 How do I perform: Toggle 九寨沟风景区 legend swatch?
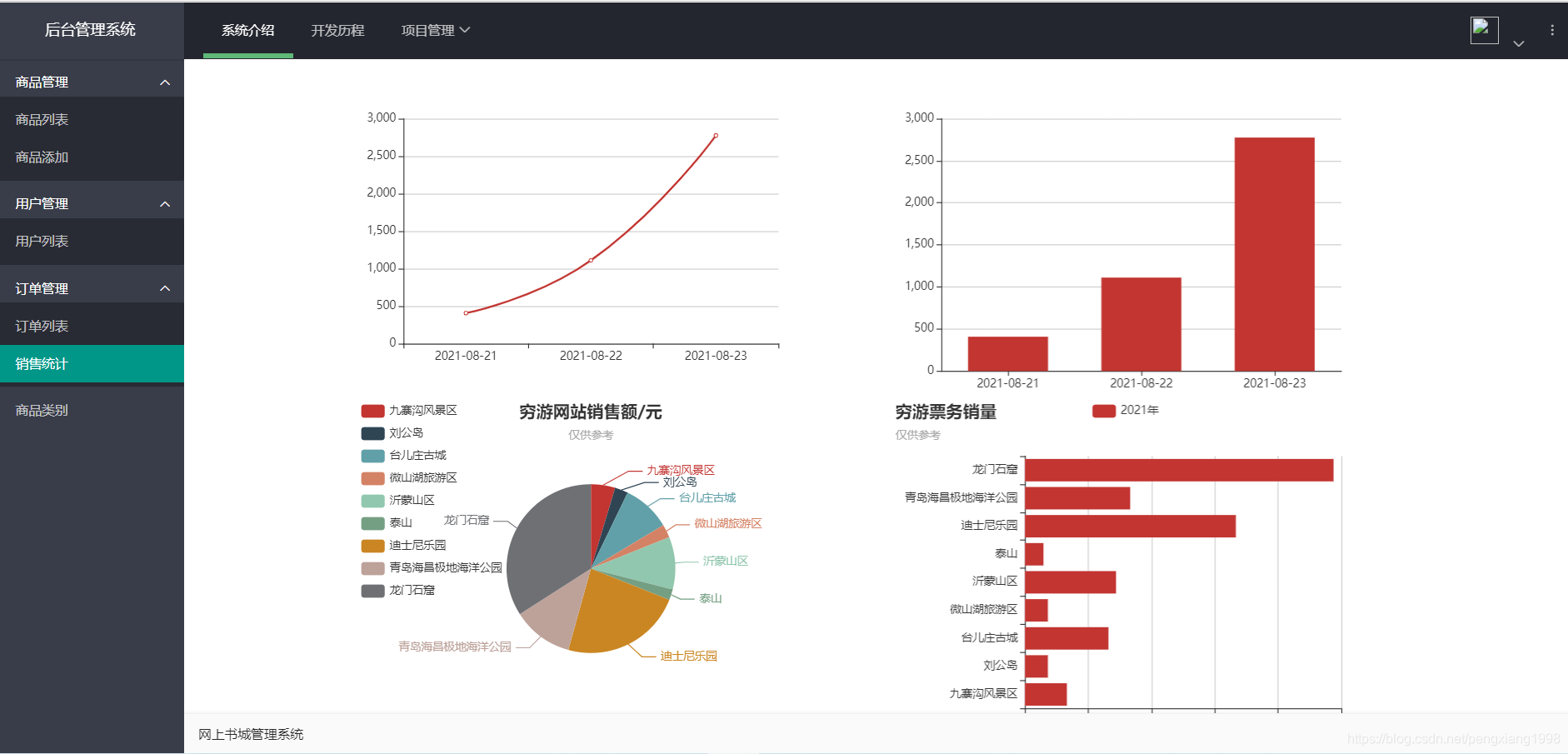pos(372,411)
